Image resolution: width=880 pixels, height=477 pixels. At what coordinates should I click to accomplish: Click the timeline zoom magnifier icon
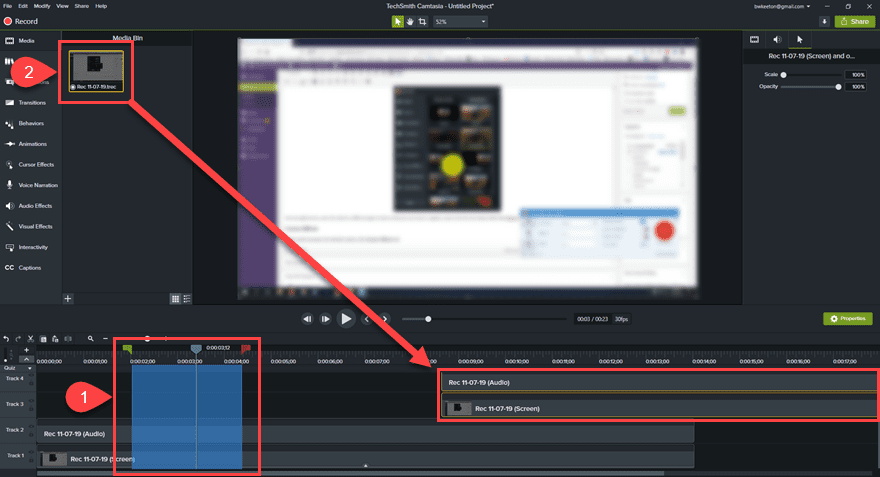91,339
